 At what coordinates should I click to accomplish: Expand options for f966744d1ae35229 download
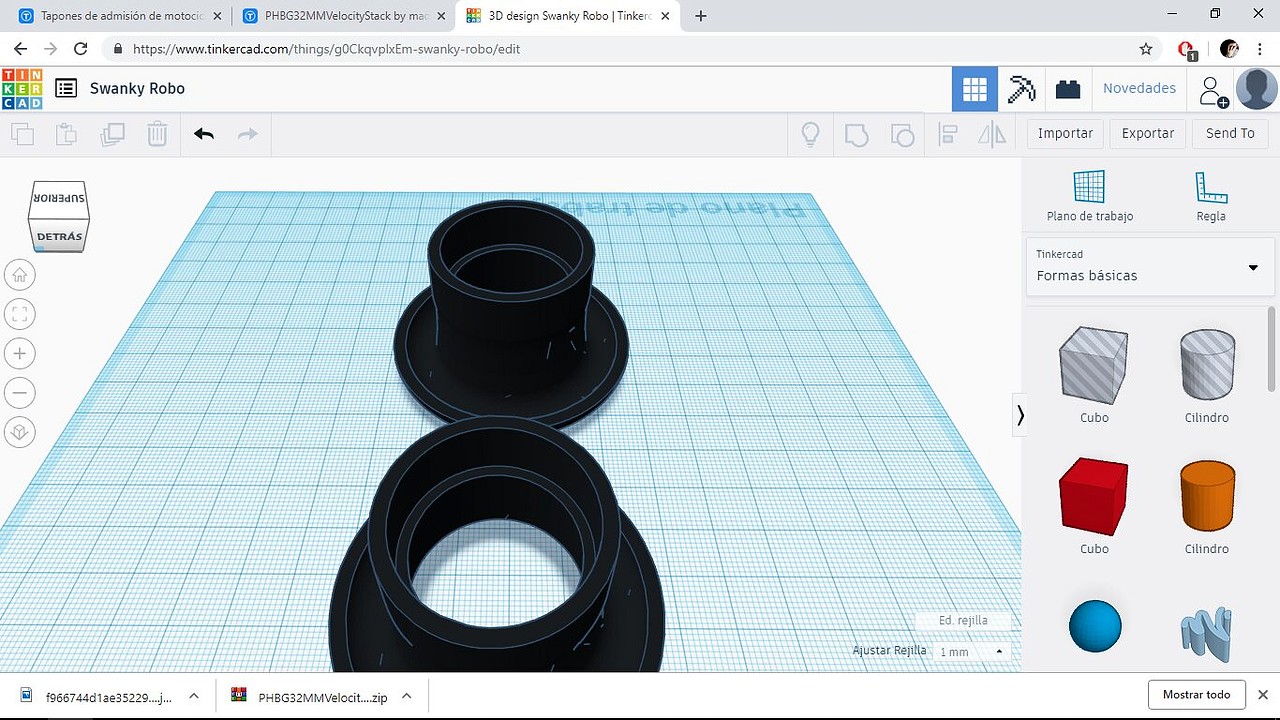pyautogui.click(x=194, y=696)
